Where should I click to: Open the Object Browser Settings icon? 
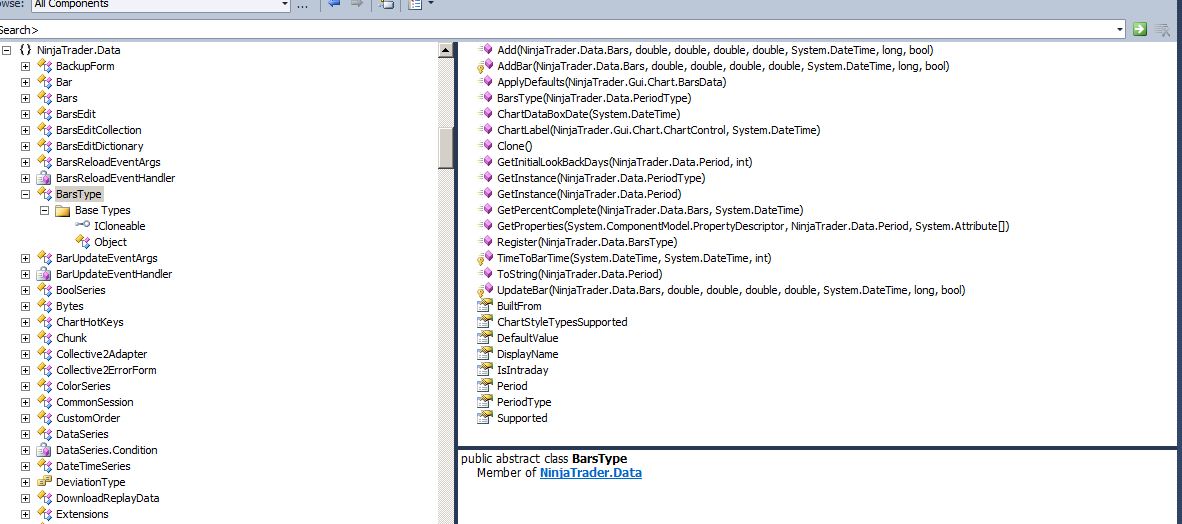point(415,5)
